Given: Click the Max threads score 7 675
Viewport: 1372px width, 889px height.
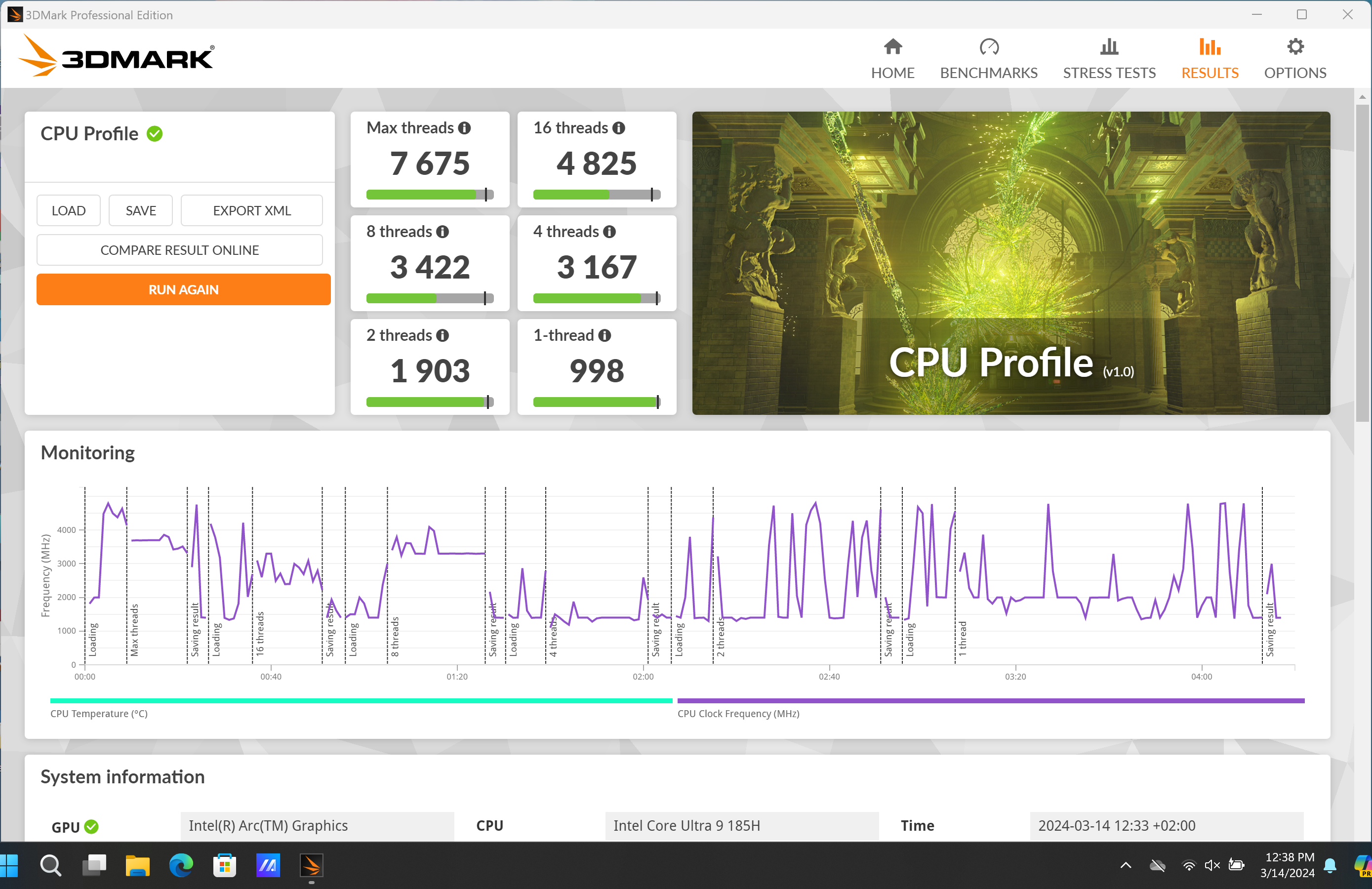Looking at the screenshot, I should [430, 164].
